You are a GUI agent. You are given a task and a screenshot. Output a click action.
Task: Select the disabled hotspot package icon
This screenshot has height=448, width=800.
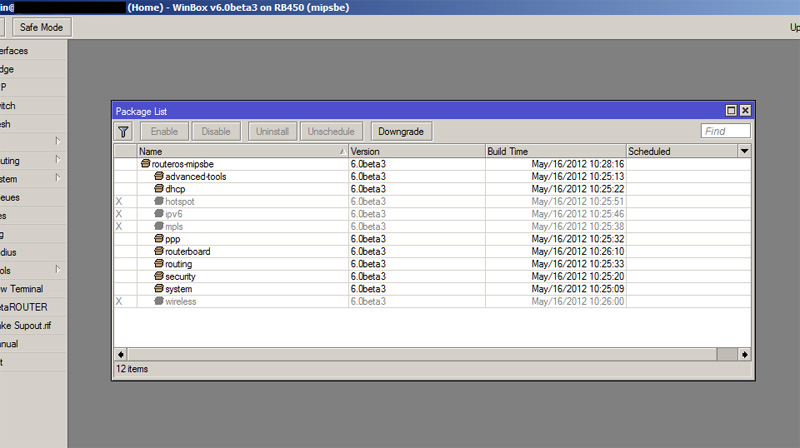click(x=159, y=201)
